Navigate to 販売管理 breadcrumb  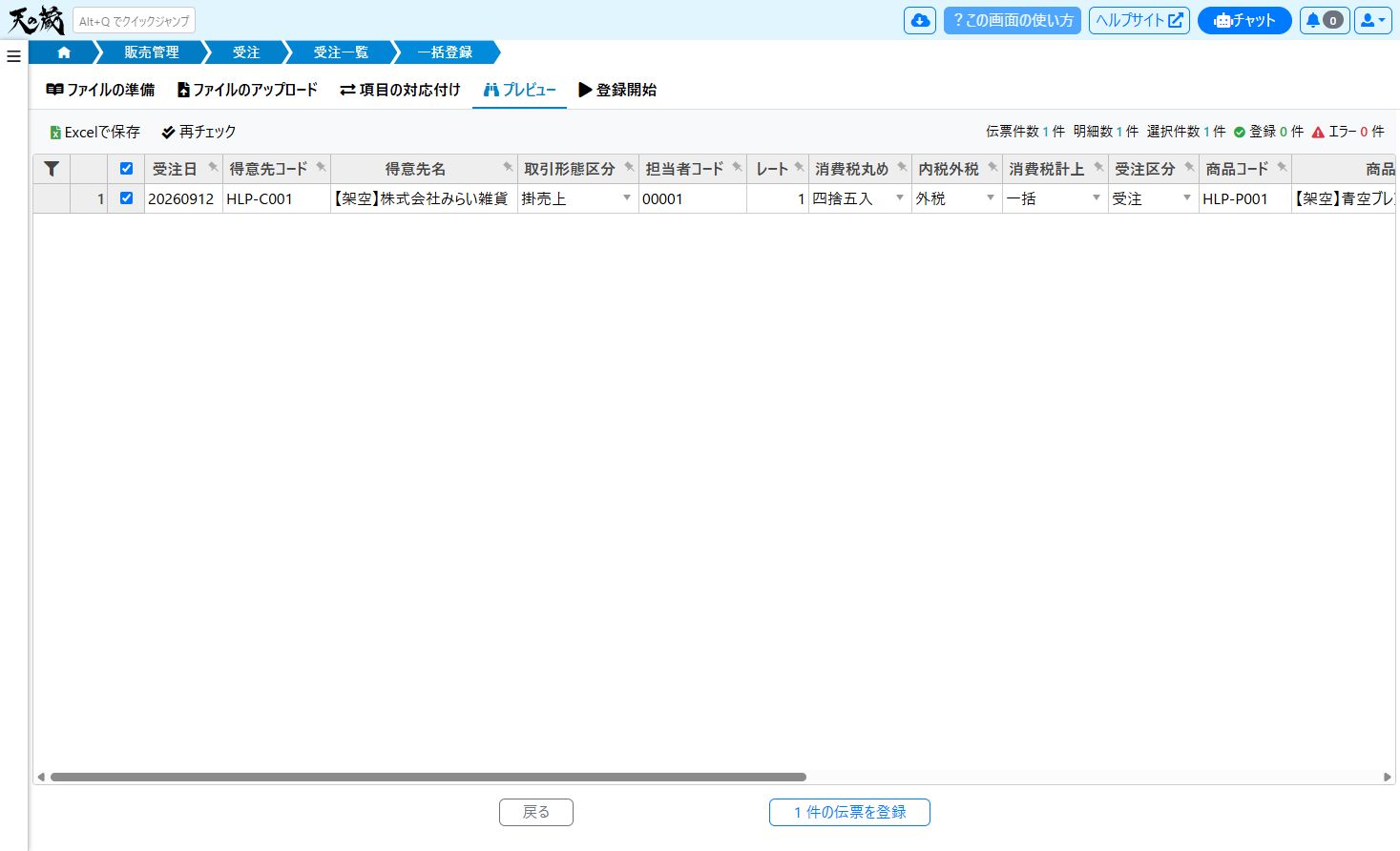point(152,52)
